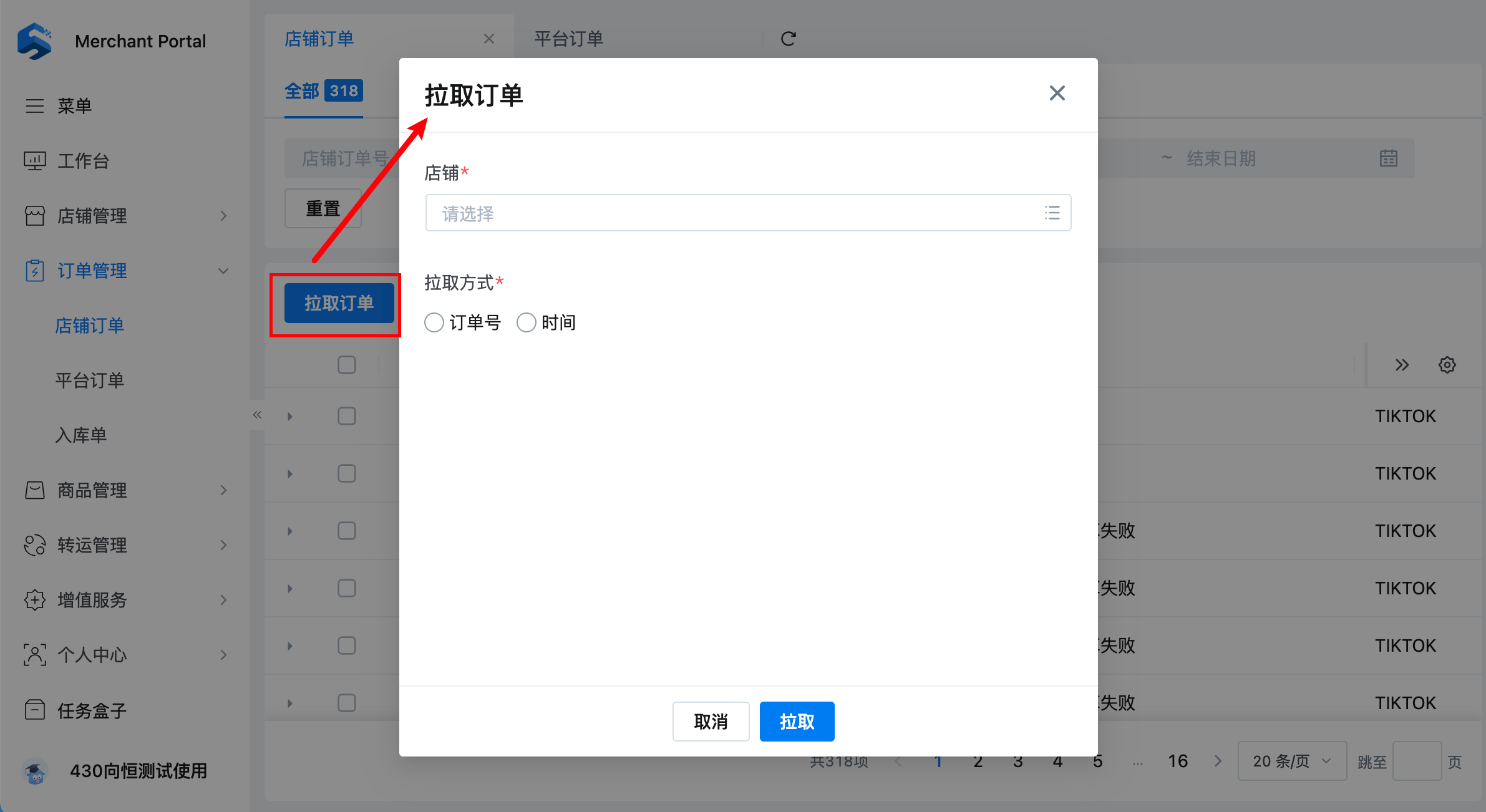Open 入库单 in the sidebar submenu
Screen dimensions: 1486x812
81,435
